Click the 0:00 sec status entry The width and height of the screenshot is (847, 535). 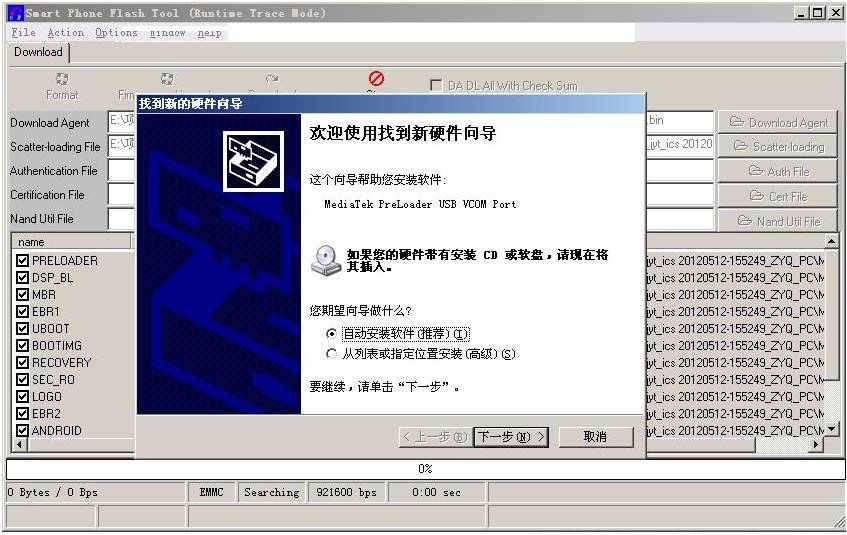click(x=436, y=492)
